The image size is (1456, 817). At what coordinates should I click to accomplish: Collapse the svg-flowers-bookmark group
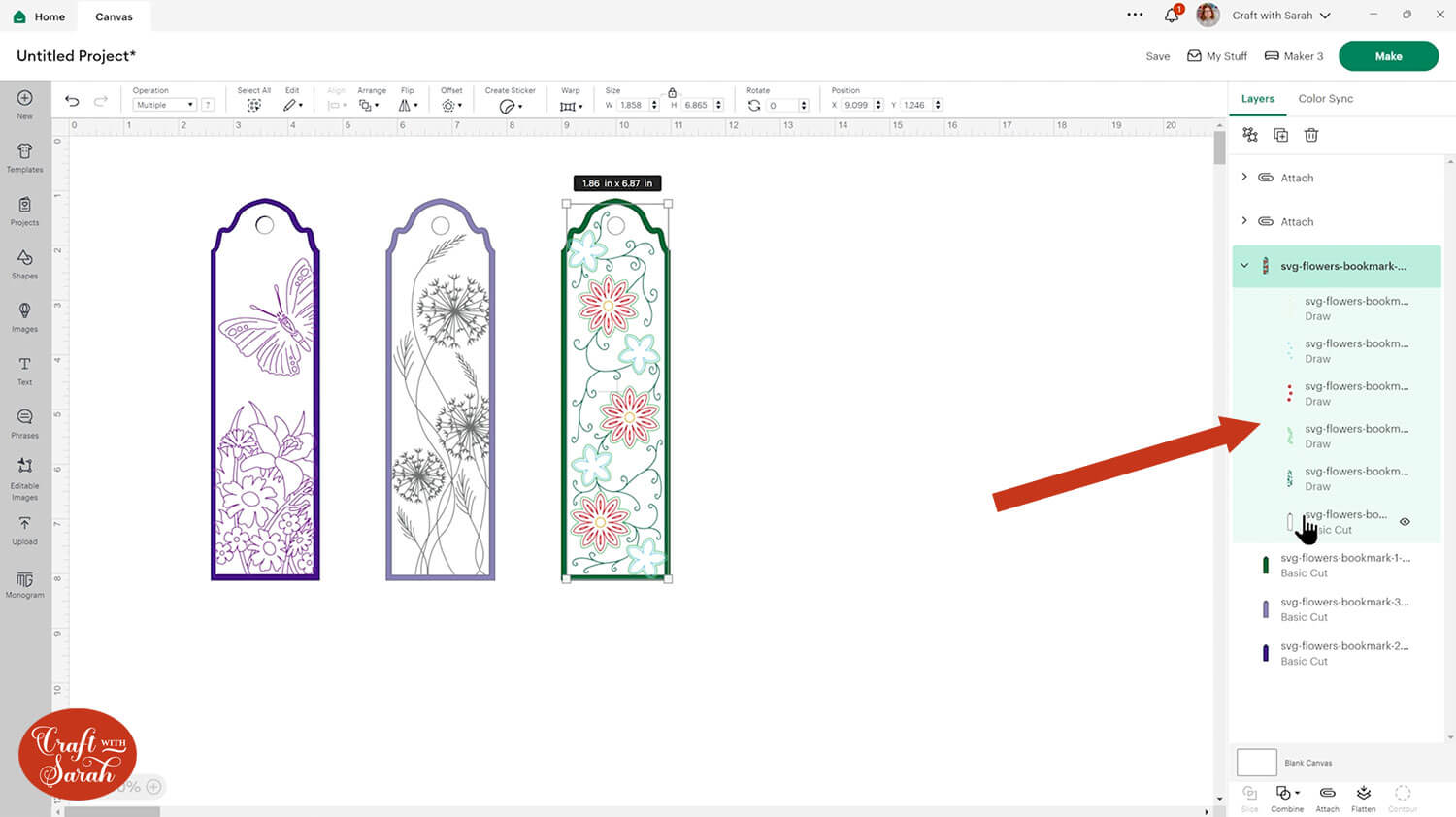[x=1244, y=266]
